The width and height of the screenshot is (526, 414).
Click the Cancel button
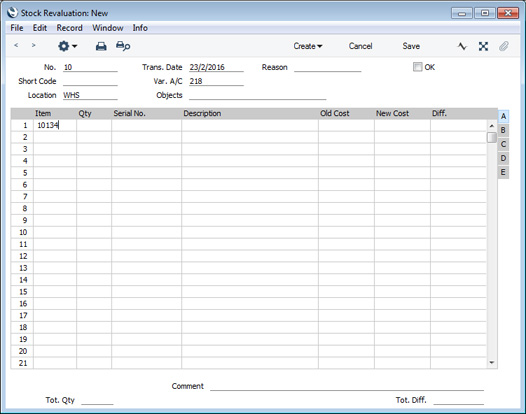tap(360, 46)
